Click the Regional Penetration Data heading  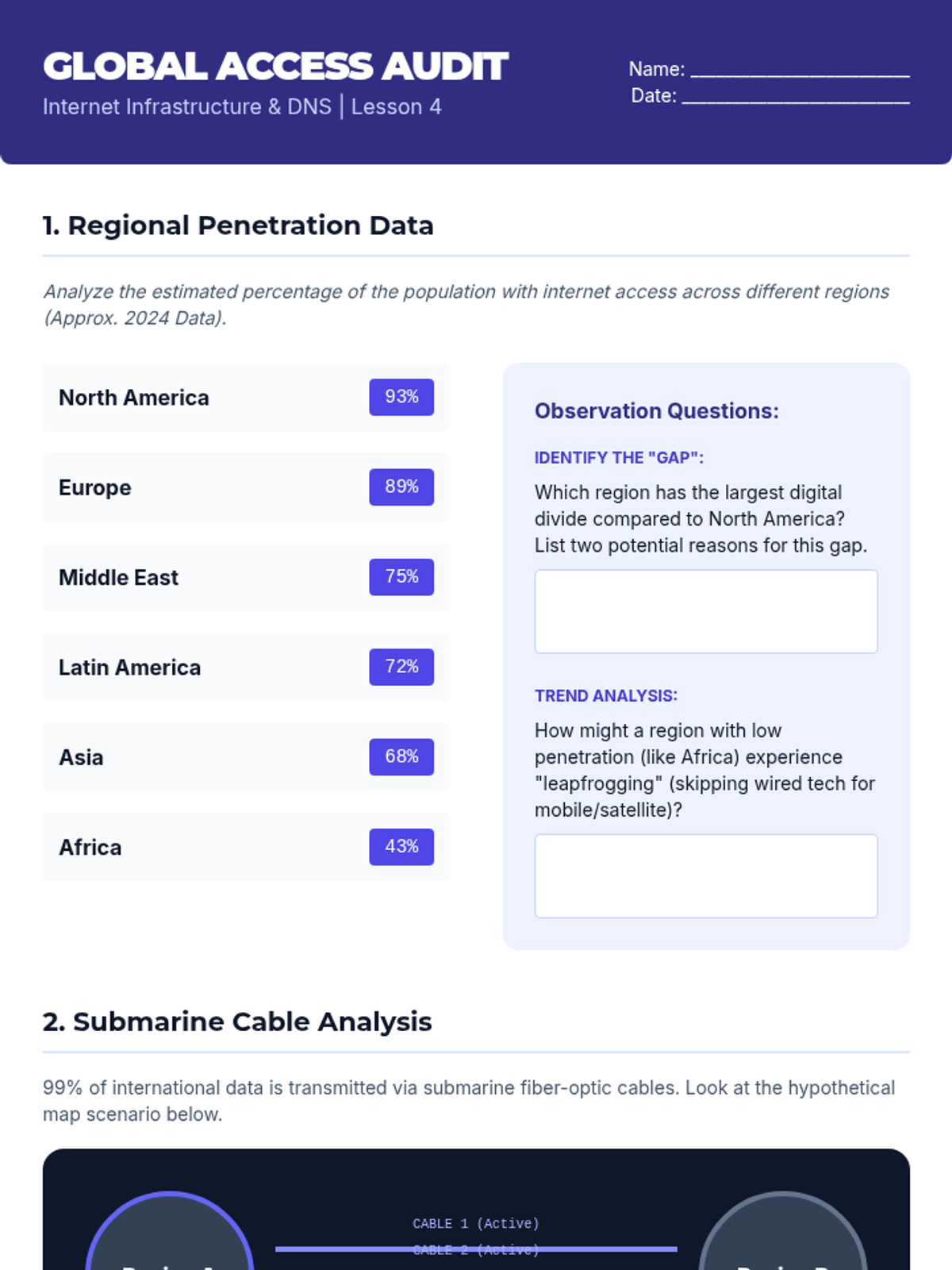(x=238, y=225)
